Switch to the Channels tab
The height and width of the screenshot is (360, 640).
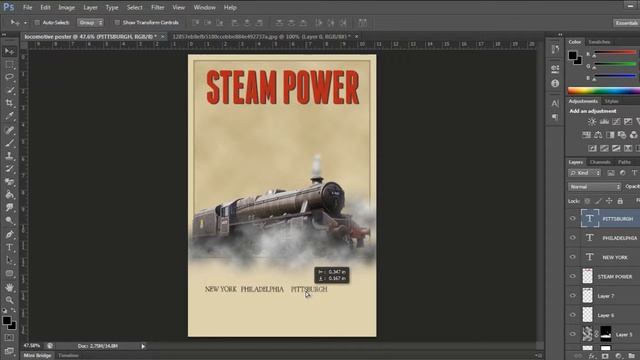click(600, 162)
